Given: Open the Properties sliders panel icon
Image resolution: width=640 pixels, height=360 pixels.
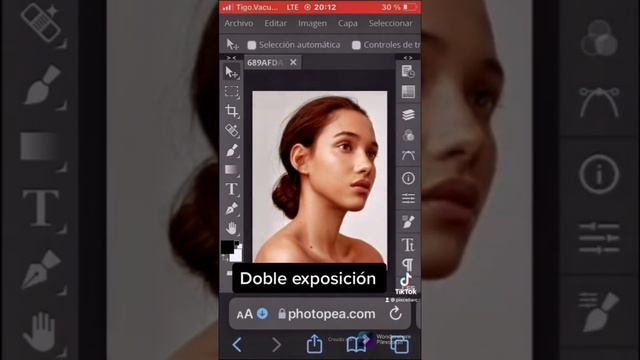Looking at the screenshot, I should (408, 199).
